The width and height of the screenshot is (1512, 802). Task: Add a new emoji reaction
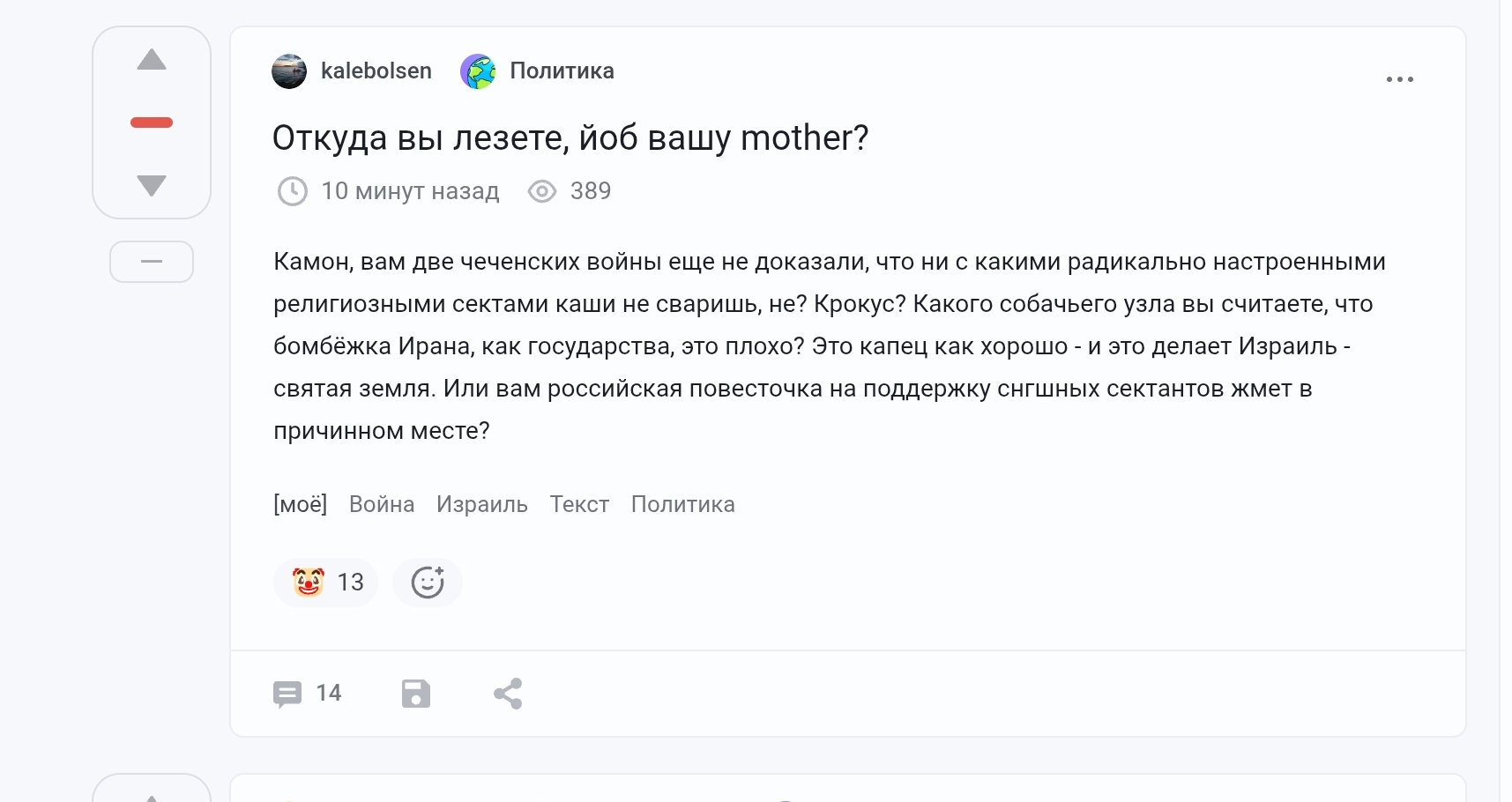pos(428,583)
